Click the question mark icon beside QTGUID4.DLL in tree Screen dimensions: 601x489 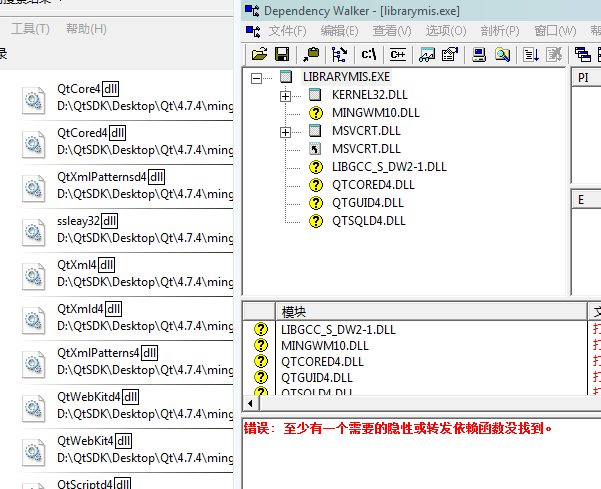(x=316, y=203)
